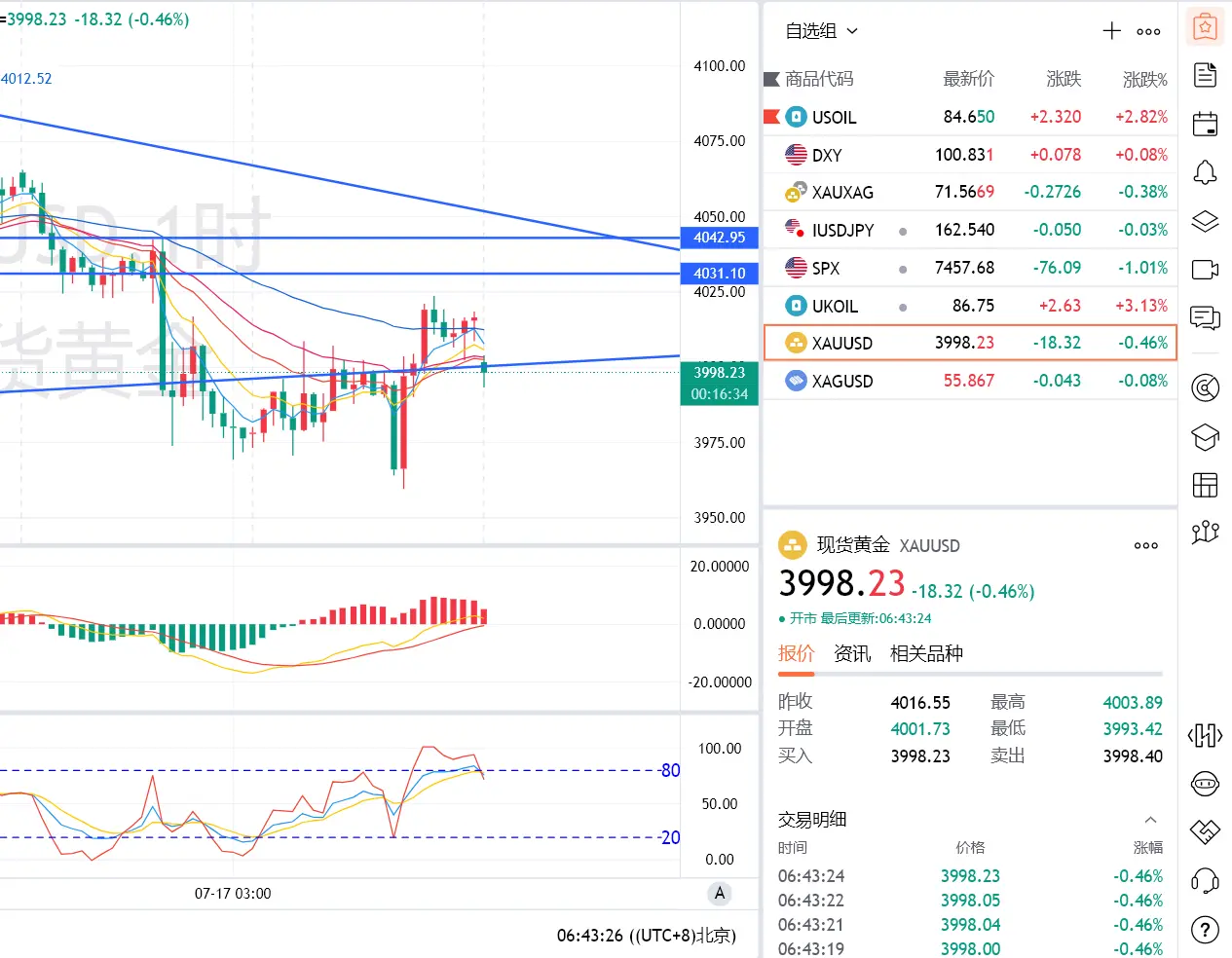Click RSI level 20 label
Screen dimensions: 1232x958
pos(670,837)
